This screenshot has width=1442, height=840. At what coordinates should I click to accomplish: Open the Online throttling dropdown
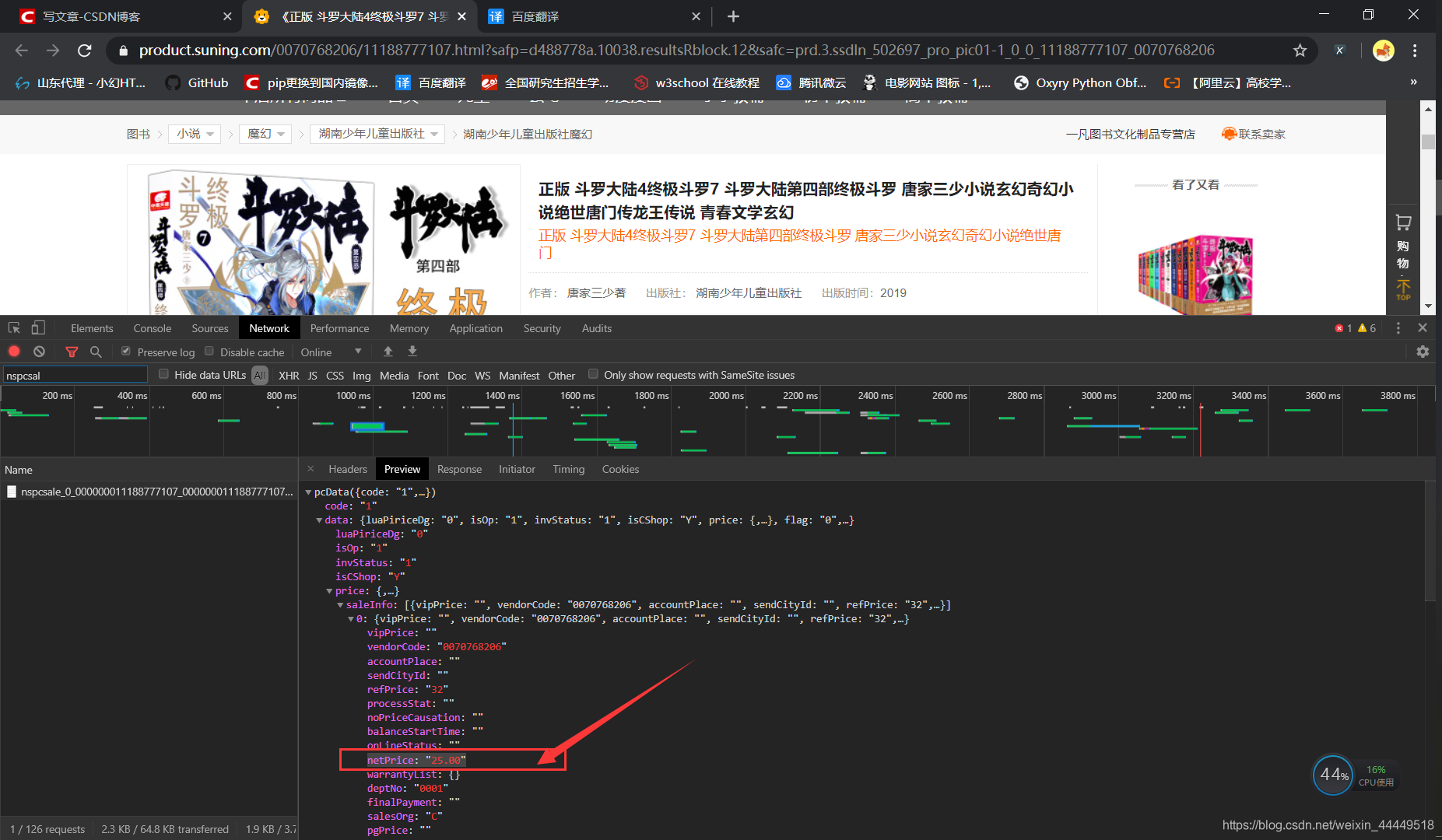coord(332,352)
